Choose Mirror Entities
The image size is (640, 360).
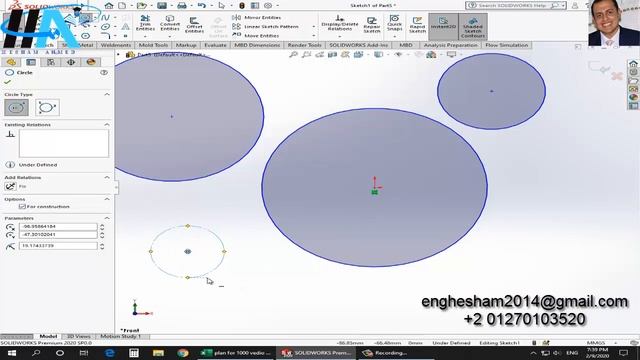pos(257,18)
